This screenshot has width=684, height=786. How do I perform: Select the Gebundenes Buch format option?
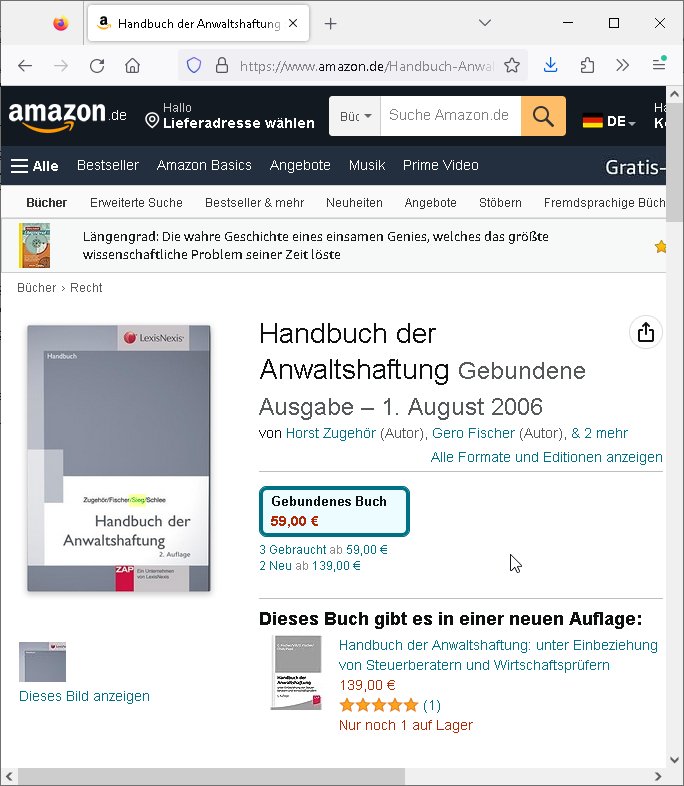[334, 511]
